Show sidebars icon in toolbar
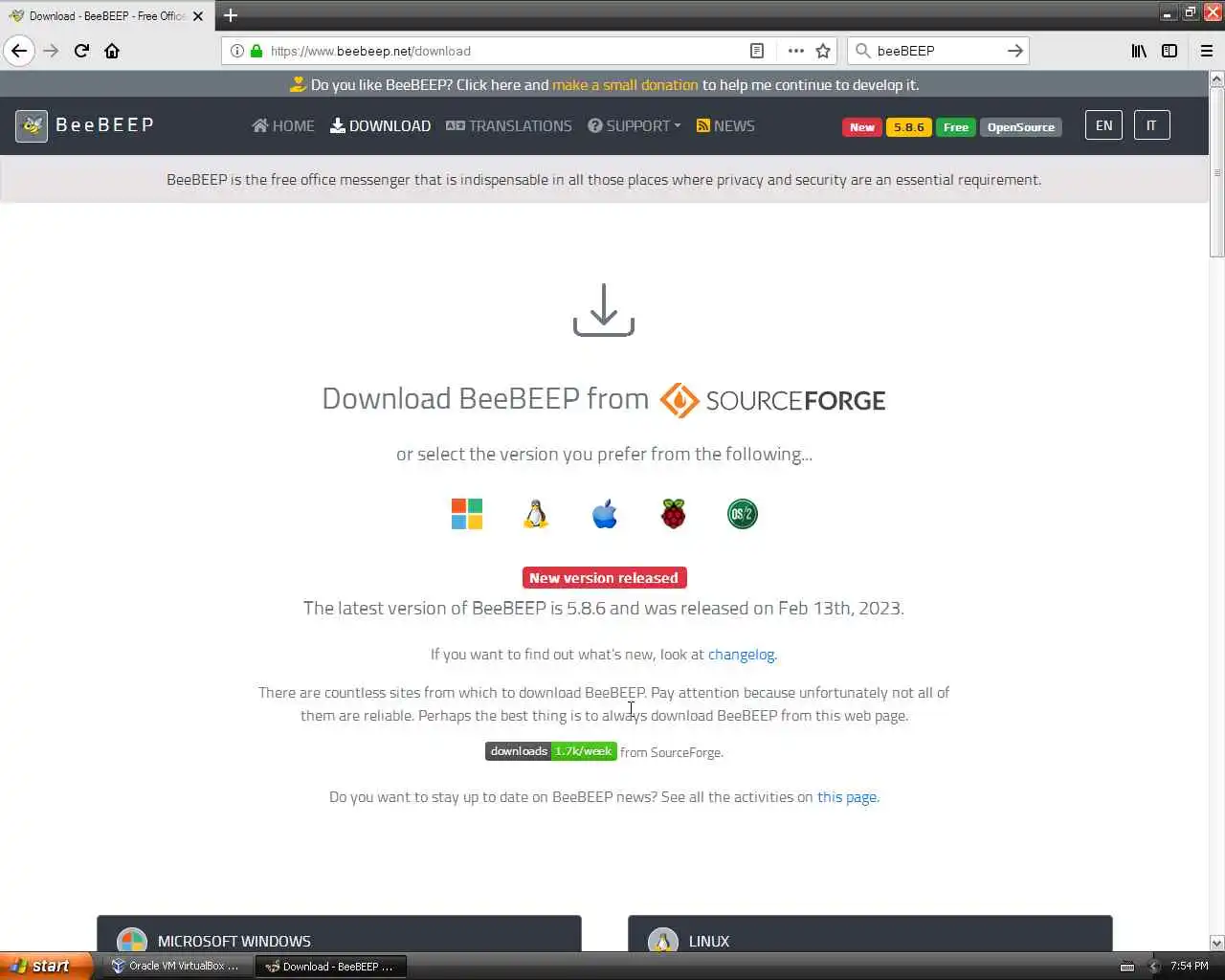1225x980 pixels. click(x=1169, y=51)
